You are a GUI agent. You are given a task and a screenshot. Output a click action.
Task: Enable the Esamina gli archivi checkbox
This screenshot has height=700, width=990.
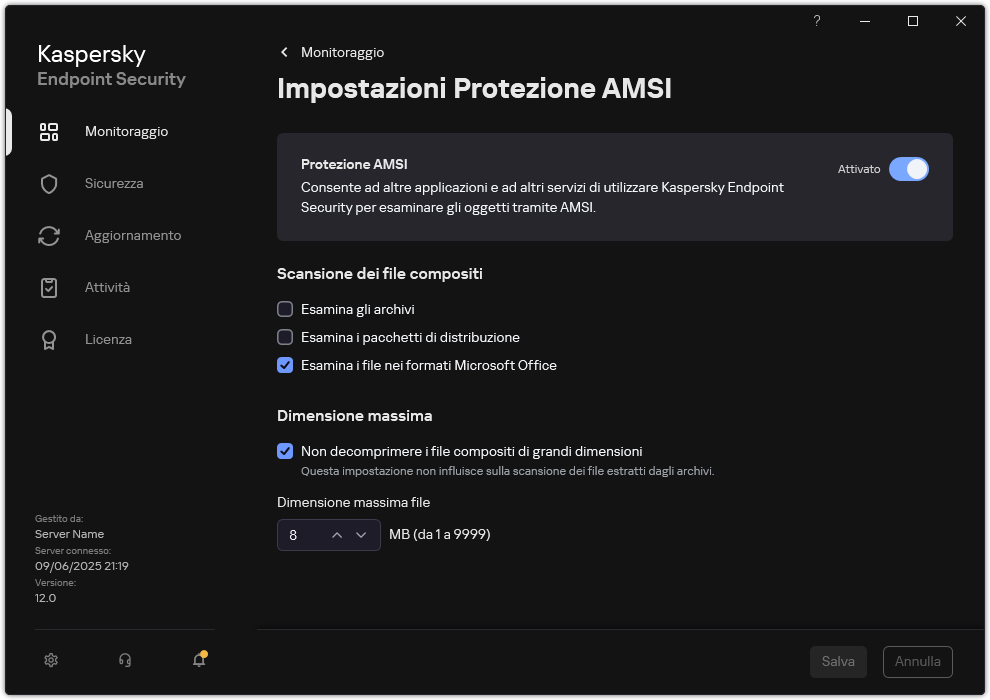click(285, 309)
